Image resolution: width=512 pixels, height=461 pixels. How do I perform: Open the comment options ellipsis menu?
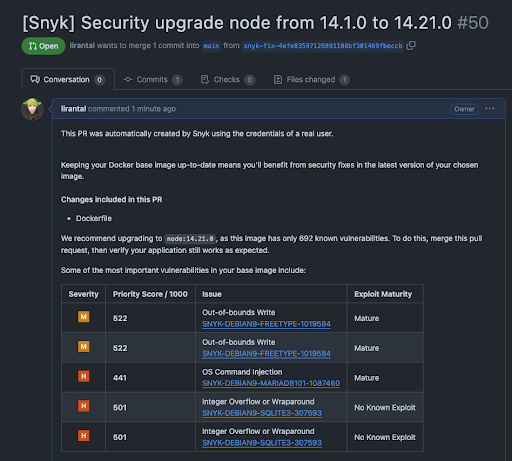point(490,109)
